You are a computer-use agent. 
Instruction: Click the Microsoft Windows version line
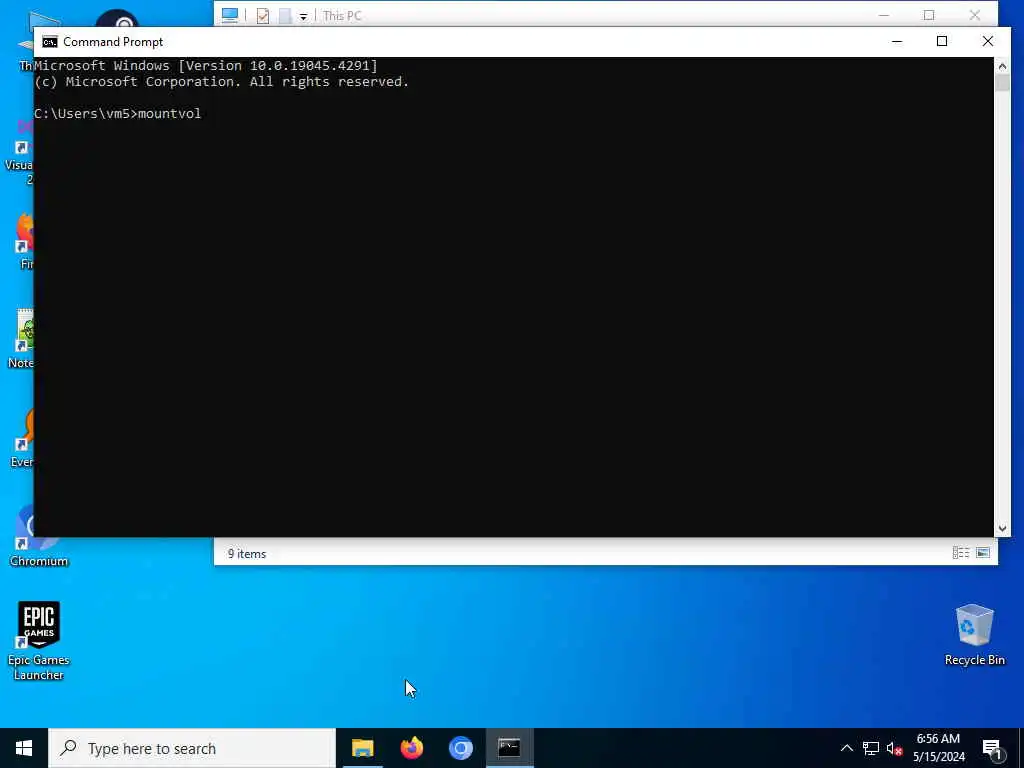coord(206,65)
